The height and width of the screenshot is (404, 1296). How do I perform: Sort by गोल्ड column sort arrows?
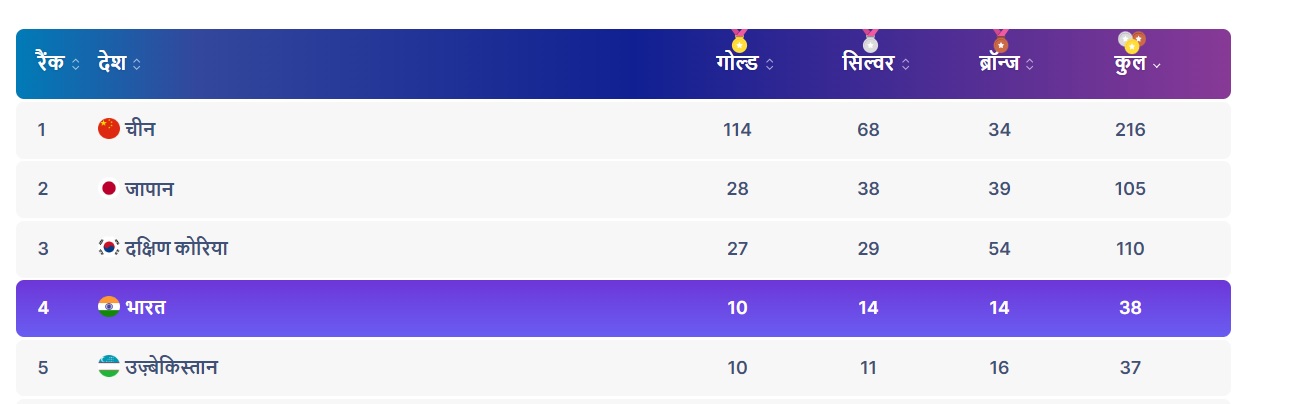(770, 65)
